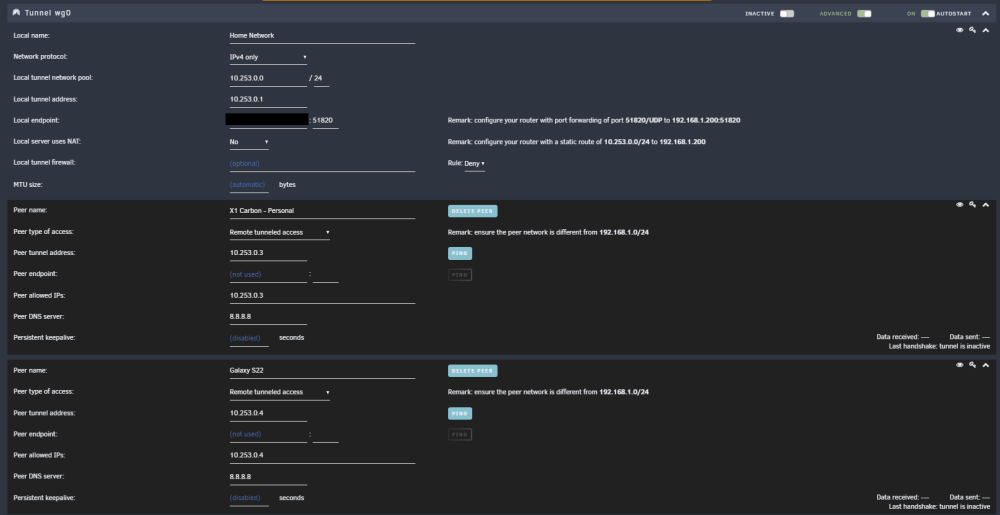This screenshot has height=515, width=1000.
Task: Focus the Local tunnel firewall optional field
Action: click(x=322, y=164)
